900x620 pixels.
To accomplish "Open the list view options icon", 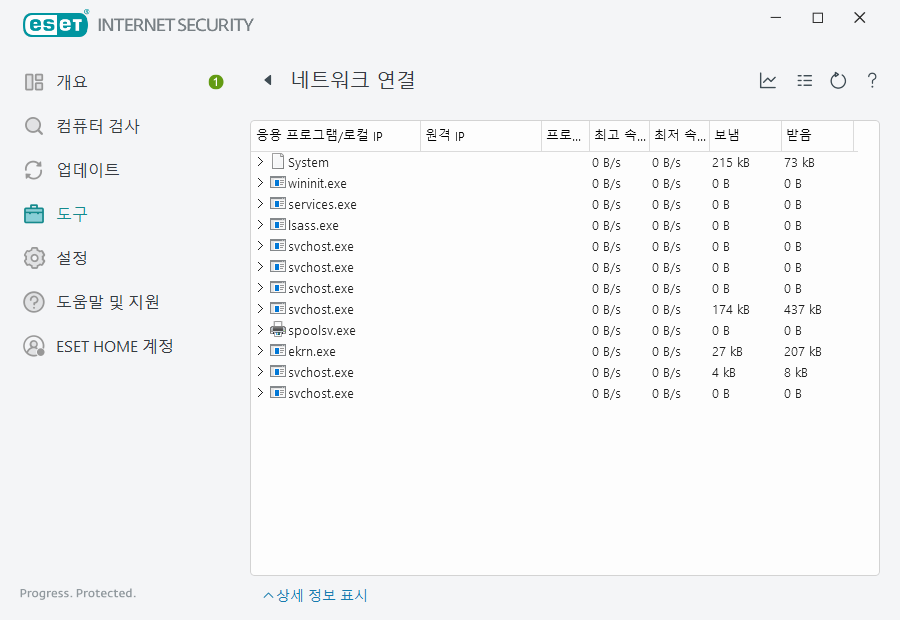I will [804, 81].
